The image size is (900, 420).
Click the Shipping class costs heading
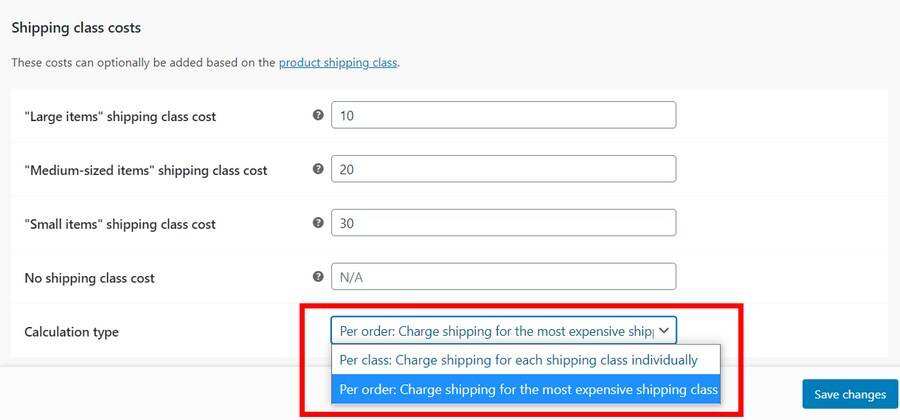coord(76,28)
